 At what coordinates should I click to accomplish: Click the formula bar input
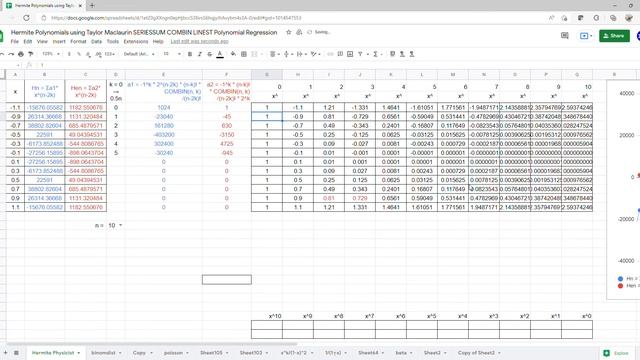click(339, 65)
